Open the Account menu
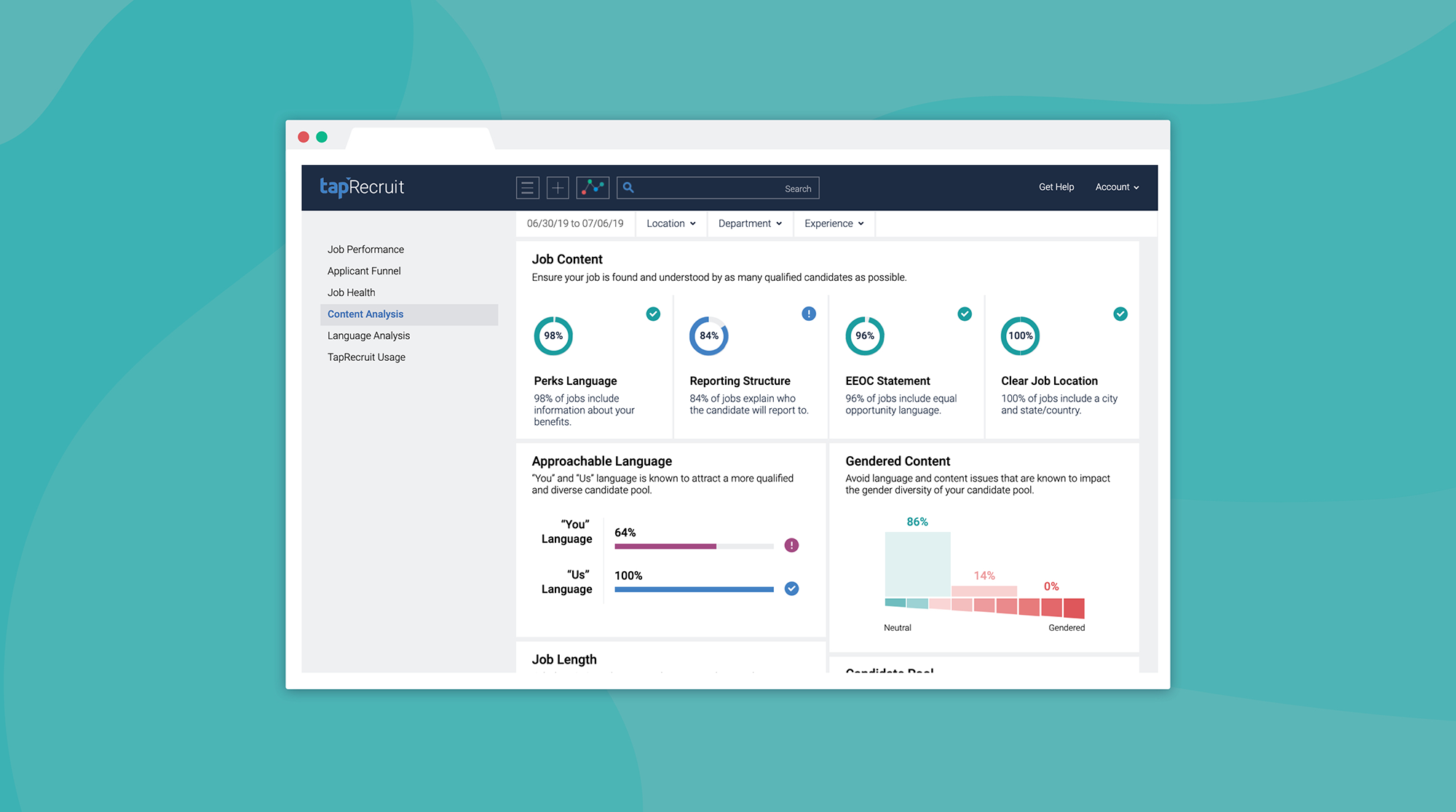Viewport: 1456px width, 812px height. 1117,187
